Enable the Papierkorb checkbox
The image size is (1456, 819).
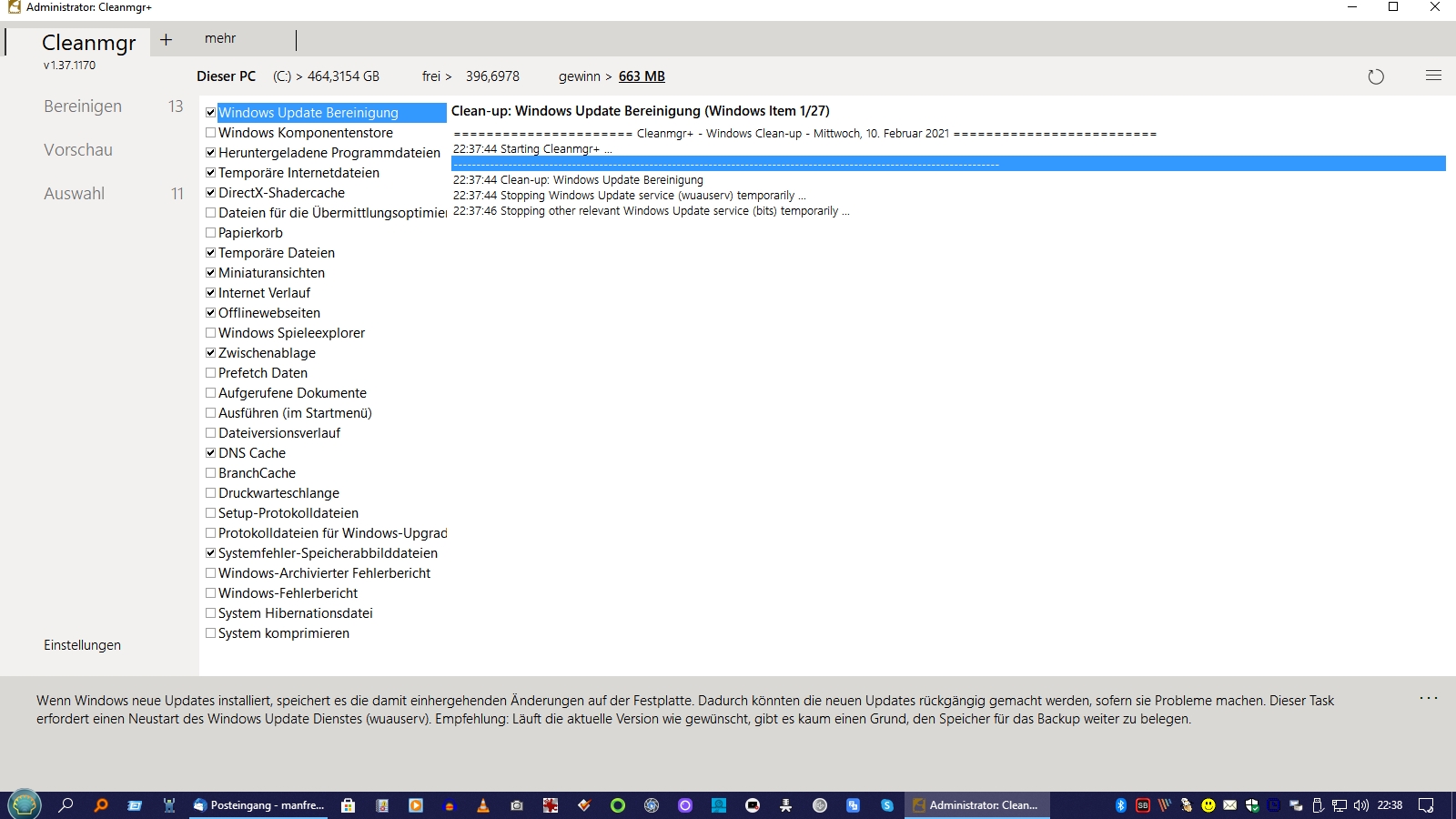210,233
